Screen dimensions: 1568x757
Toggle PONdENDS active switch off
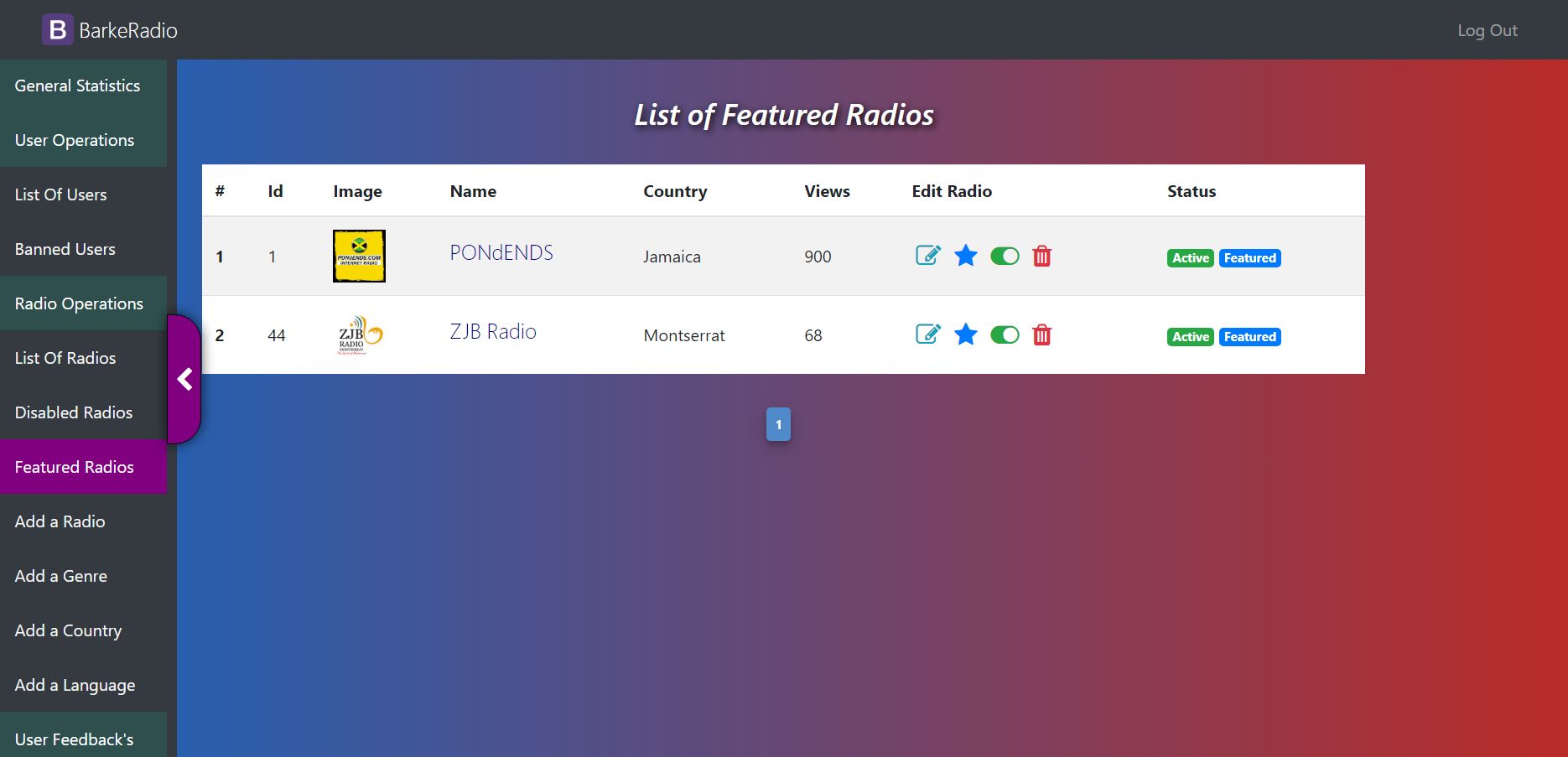click(x=1005, y=256)
